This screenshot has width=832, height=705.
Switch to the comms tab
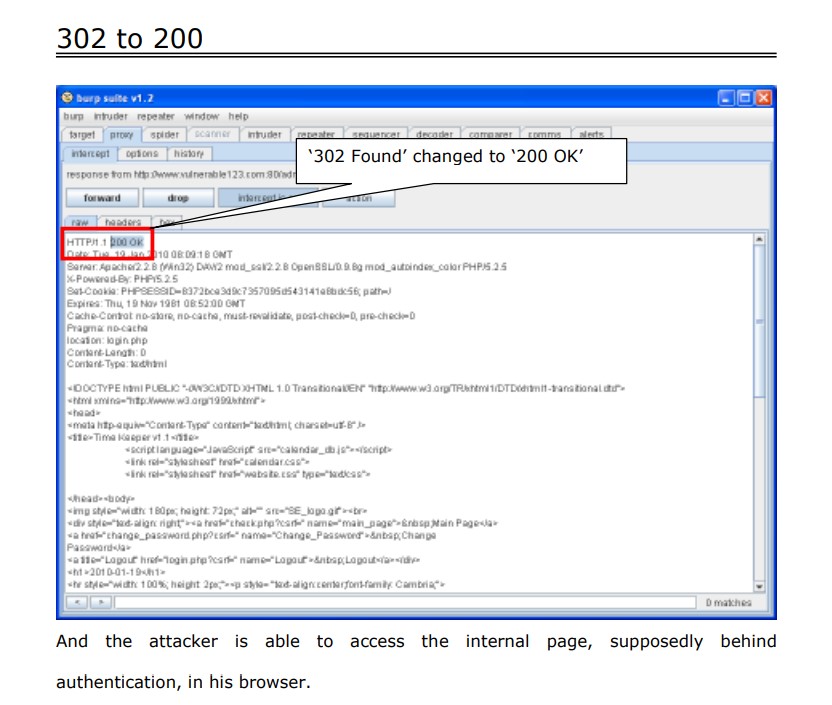[x=545, y=134]
